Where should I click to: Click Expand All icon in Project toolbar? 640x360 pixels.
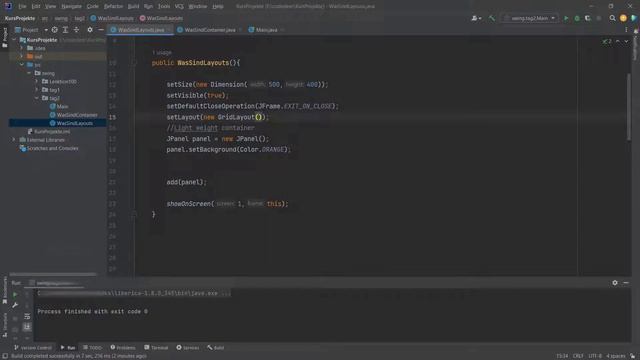65,30
